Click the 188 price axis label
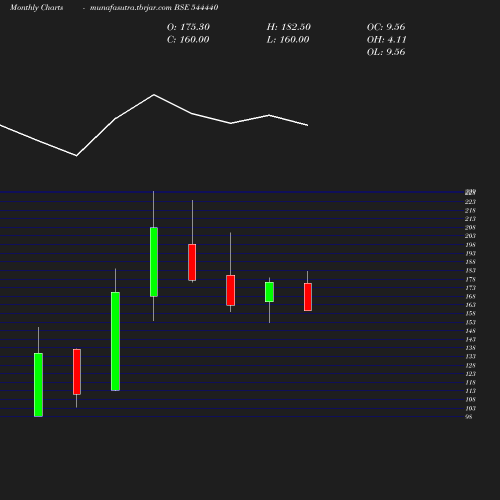500x500 pixels. point(470,262)
